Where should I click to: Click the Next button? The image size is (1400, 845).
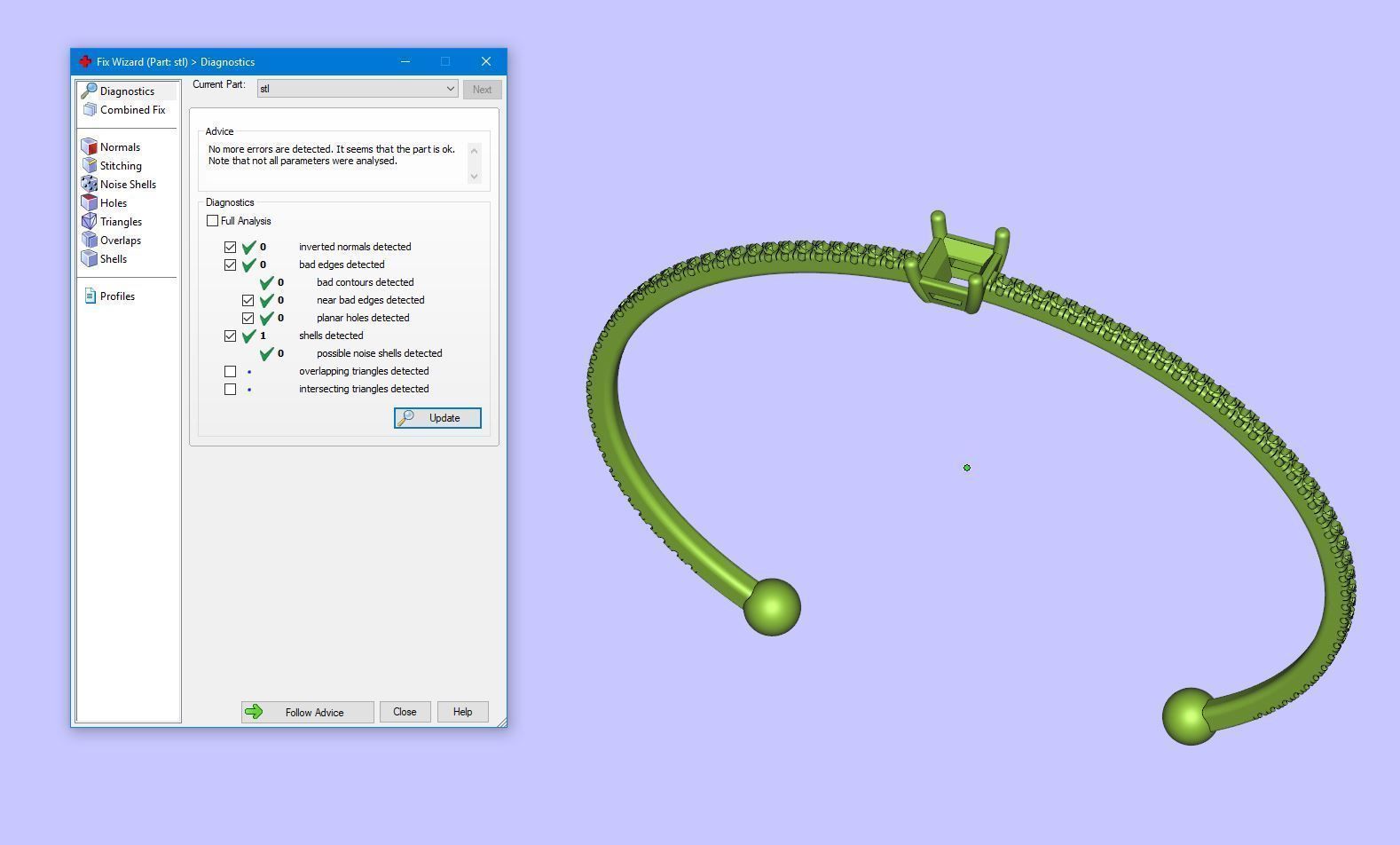point(482,90)
